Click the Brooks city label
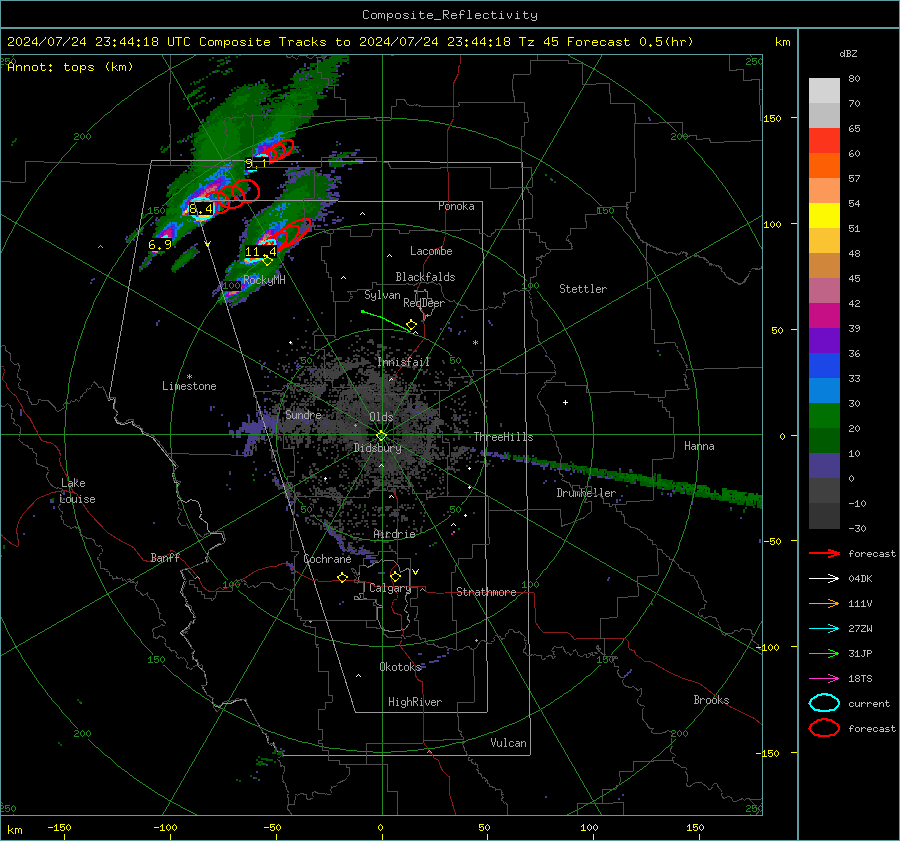 711,700
